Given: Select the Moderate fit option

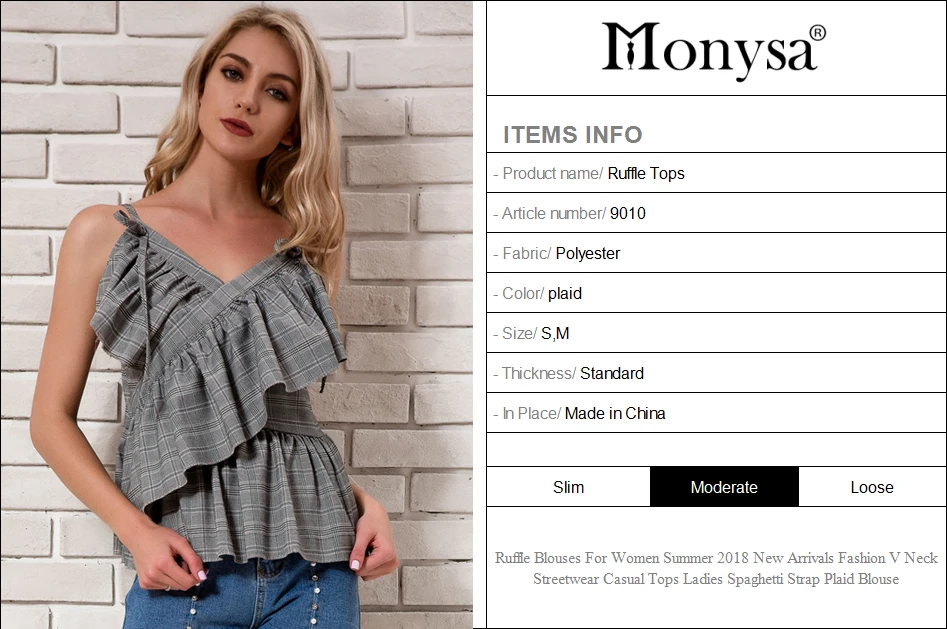Looking at the screenshot, I should tap(724, 487).
